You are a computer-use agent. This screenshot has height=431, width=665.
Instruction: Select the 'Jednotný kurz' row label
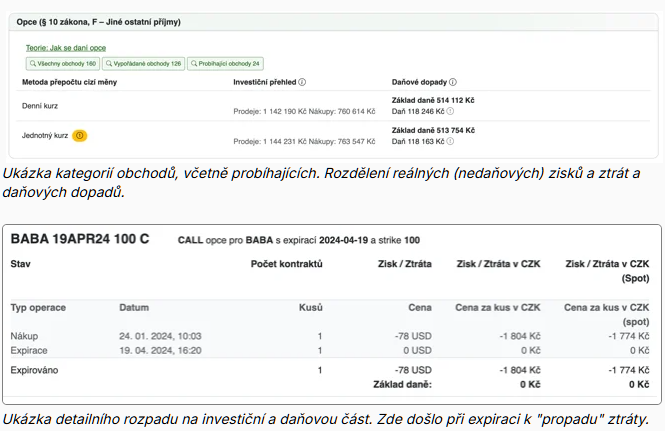45,136
